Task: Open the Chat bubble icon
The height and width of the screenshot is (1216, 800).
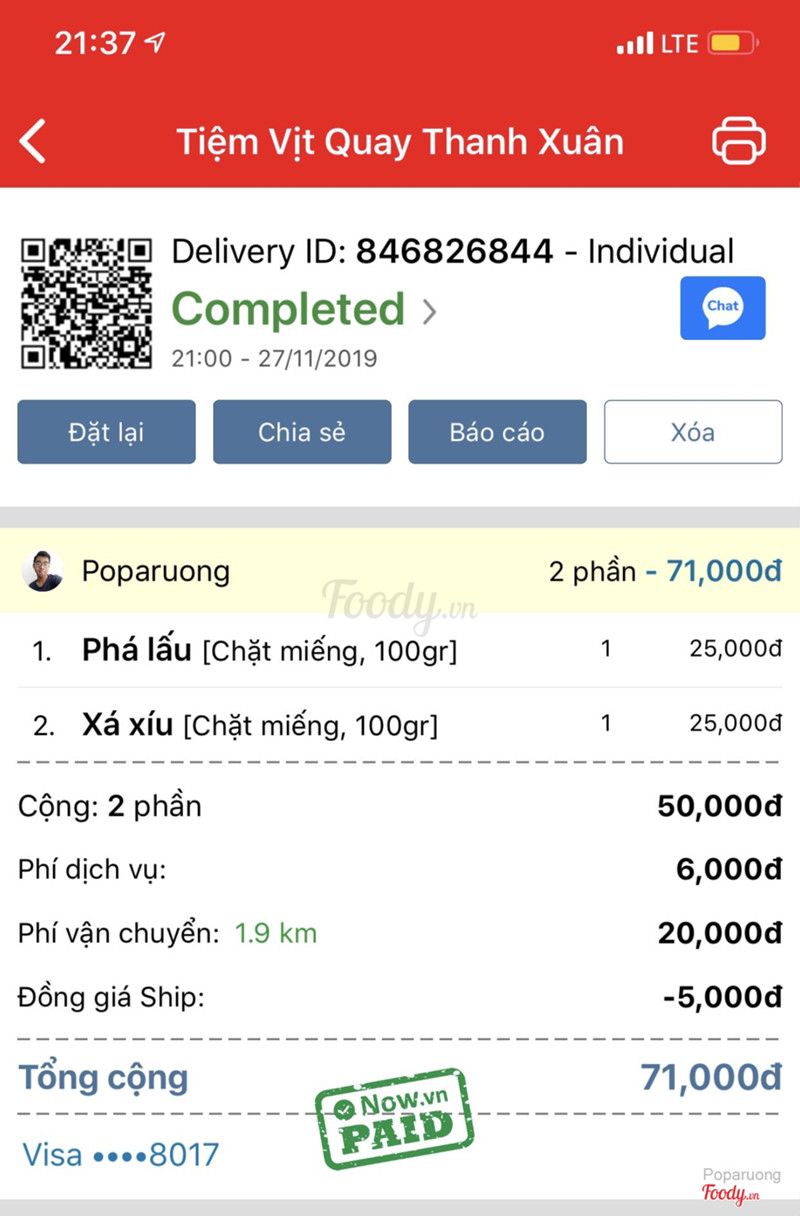Action: 723,308
